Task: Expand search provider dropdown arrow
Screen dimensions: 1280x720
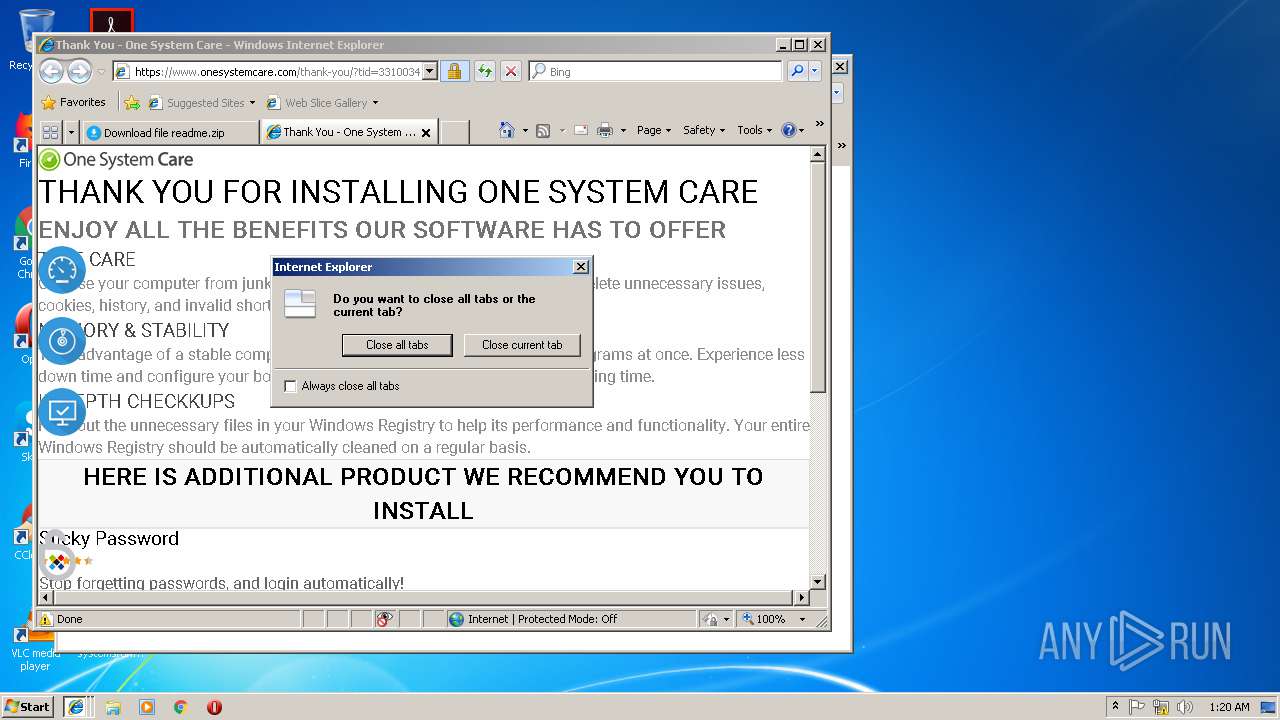Action: [815, 71]
